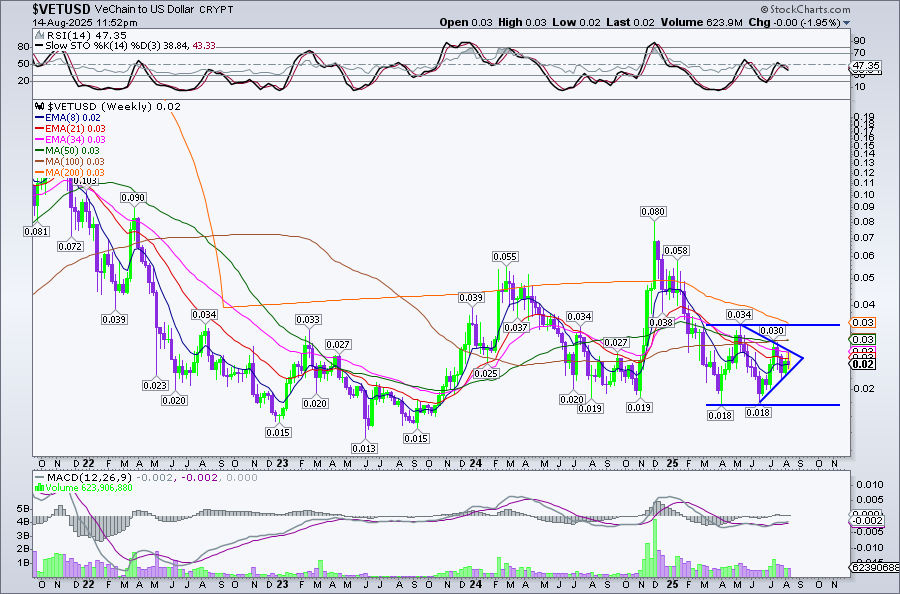Click the -0.002 MACD value tag
This screenshot has width=900, height=594.
tap(865, 521)
